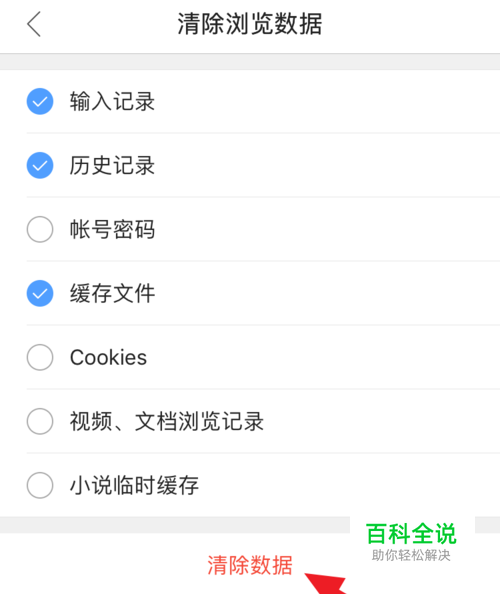500x594 pixels.
Task: Tick the Cookies empty circle
Action: (40, 357)
